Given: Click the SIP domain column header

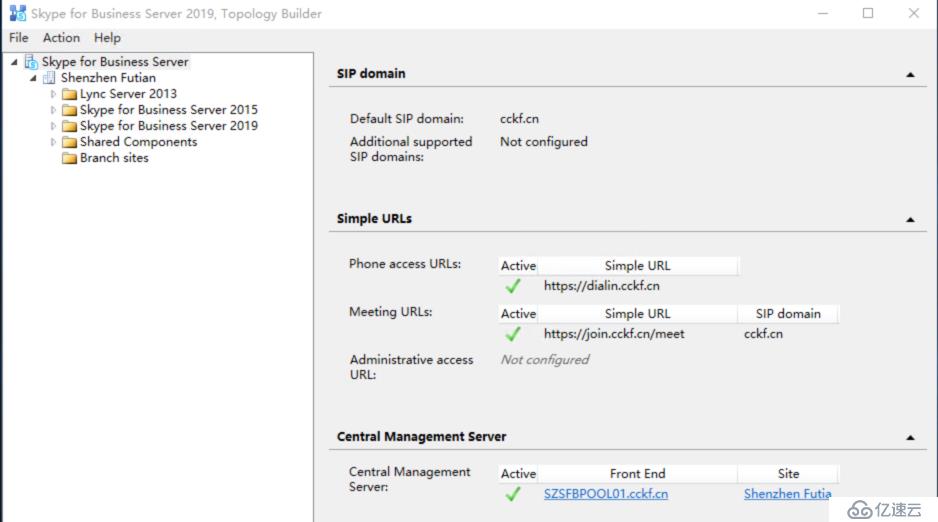Looking at the screenshot, I should coord(788,314).
